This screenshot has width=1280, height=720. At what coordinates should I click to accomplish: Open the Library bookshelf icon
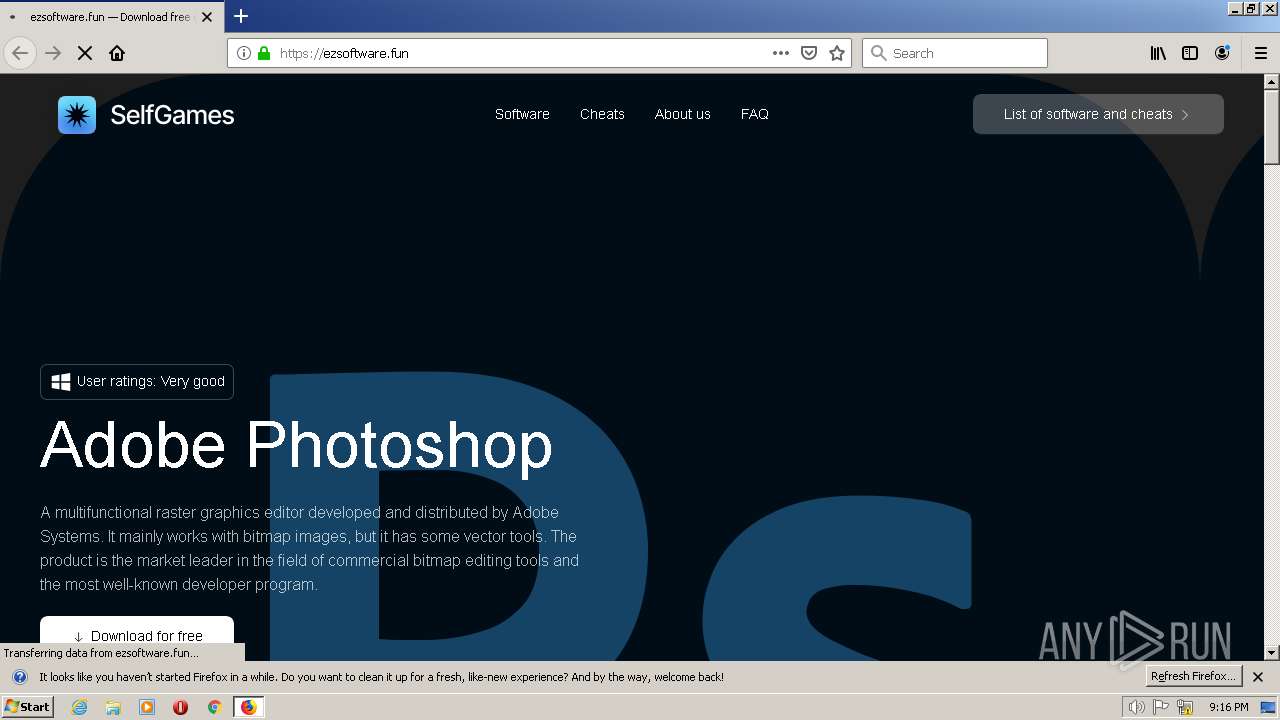tap(1158, 53)
